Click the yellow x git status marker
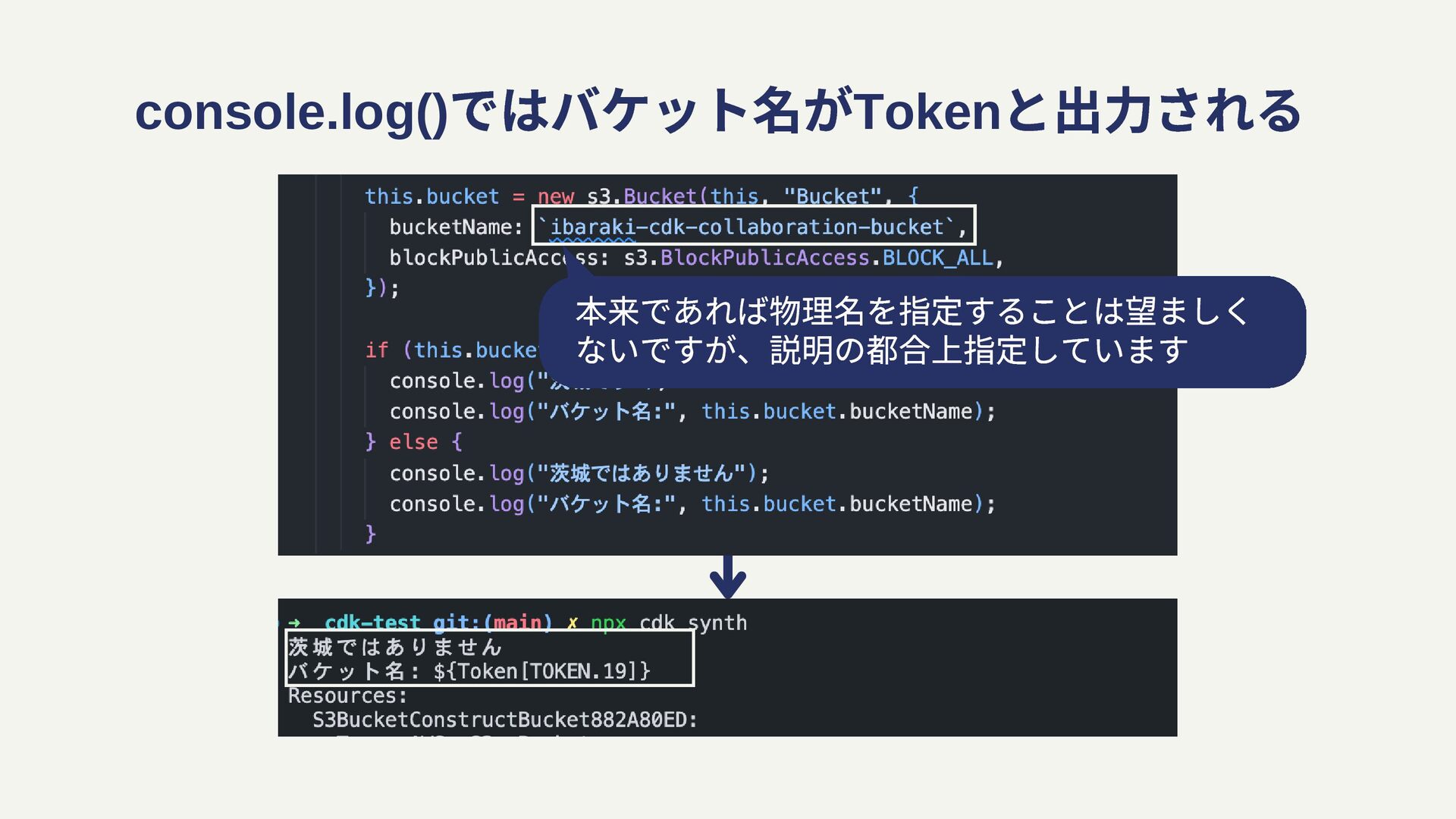Screen dimensions: 1456x819 pos(573,623)
